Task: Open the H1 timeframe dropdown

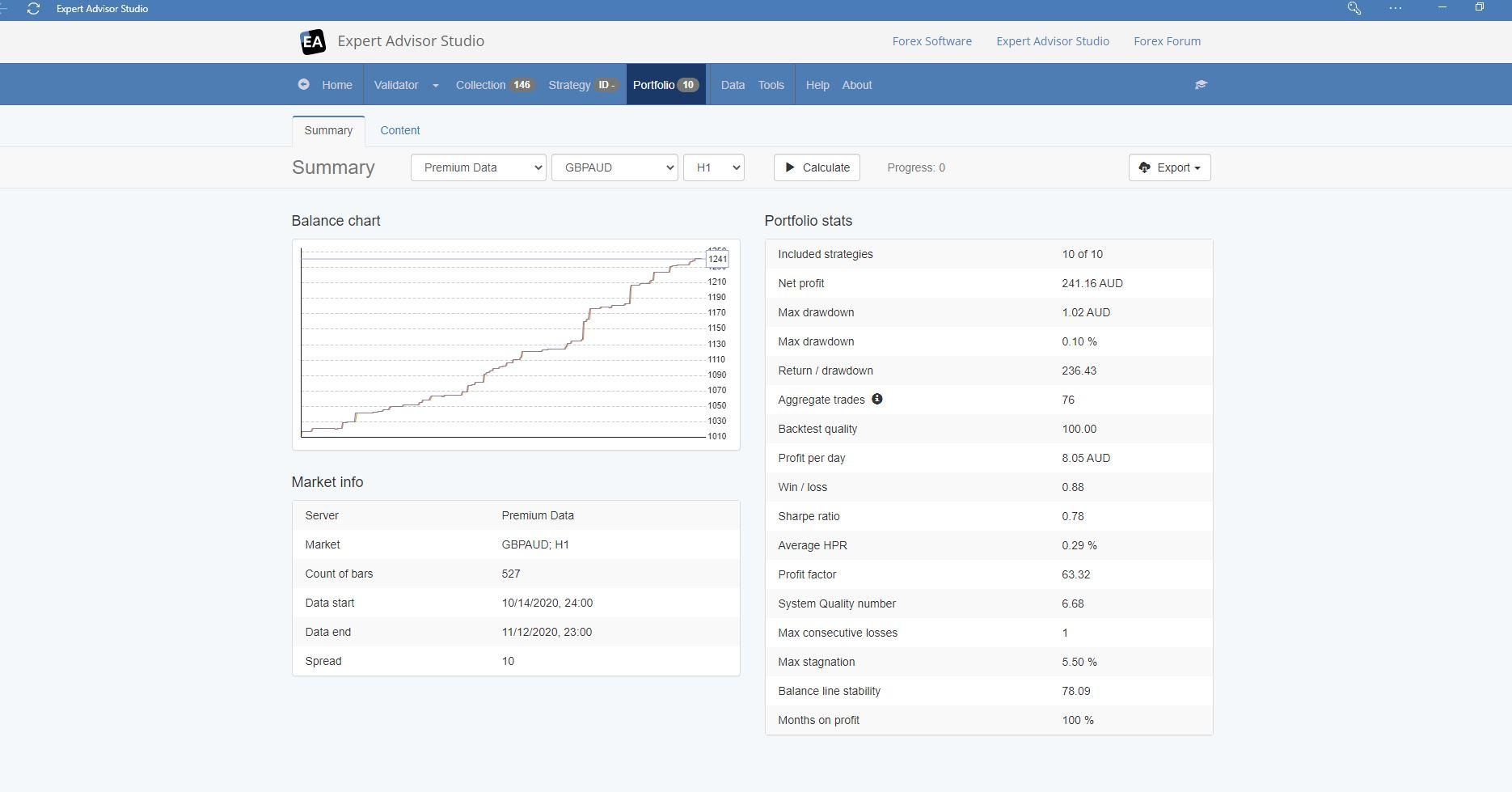Action: point(714,167)
